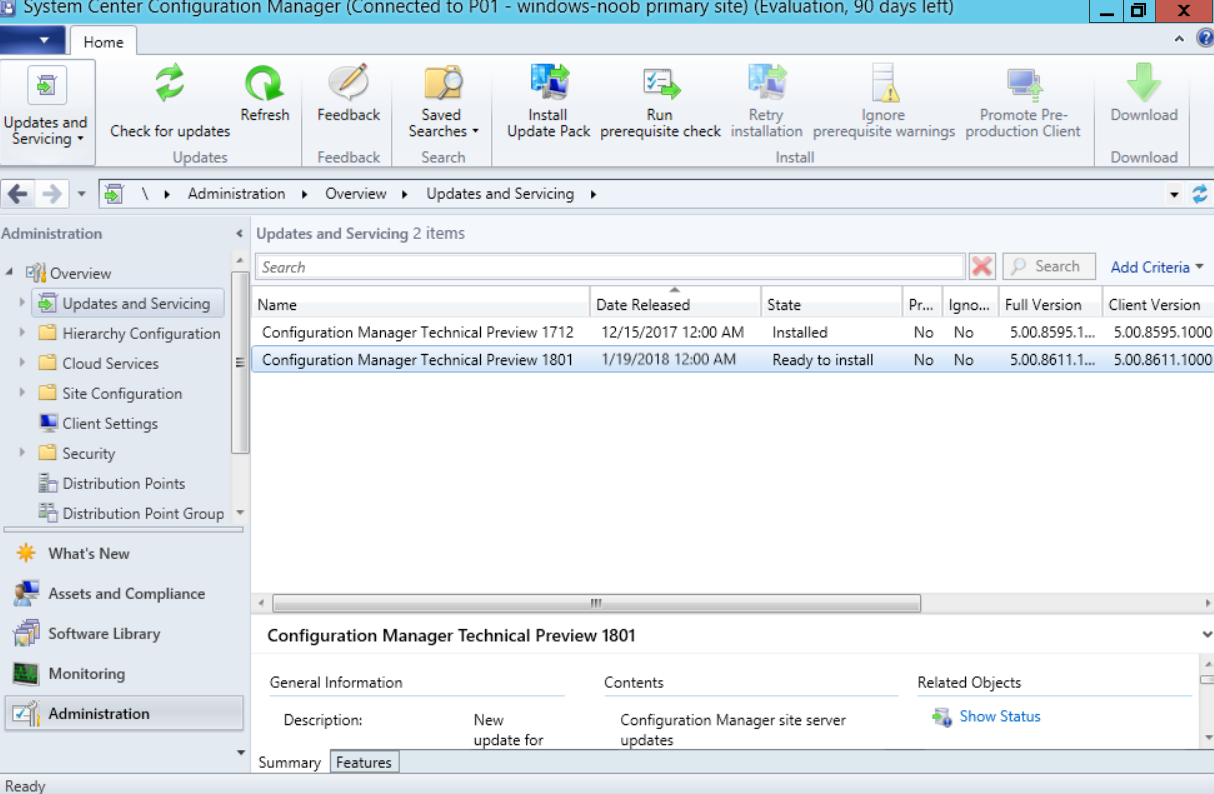The image size is (1214, 794).
Task: Open Assets and Compliance workspace
Action: (123, 593)
